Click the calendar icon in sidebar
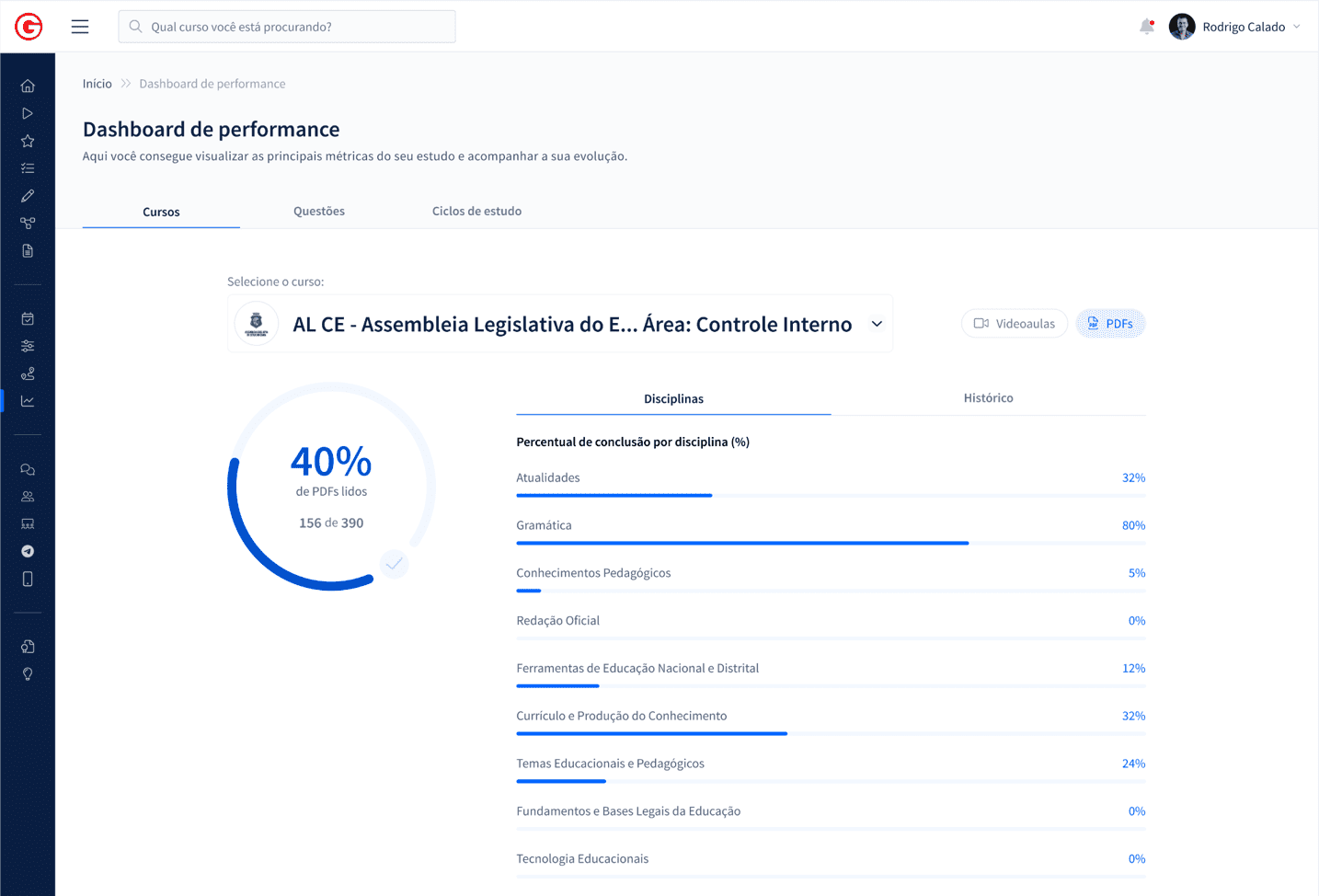This screenshot has width=1319, height=896. click(28, 319)
